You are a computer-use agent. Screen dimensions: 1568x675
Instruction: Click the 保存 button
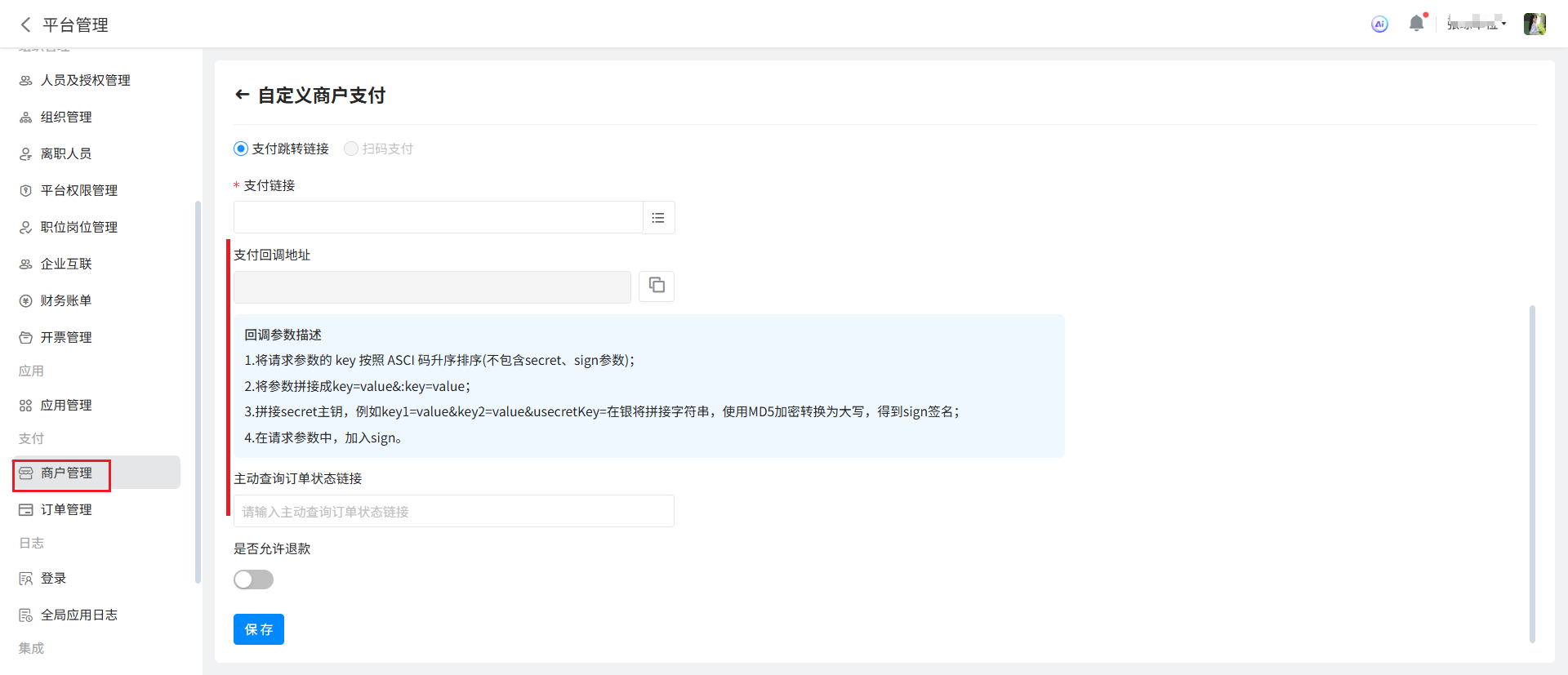pos(258,629)
